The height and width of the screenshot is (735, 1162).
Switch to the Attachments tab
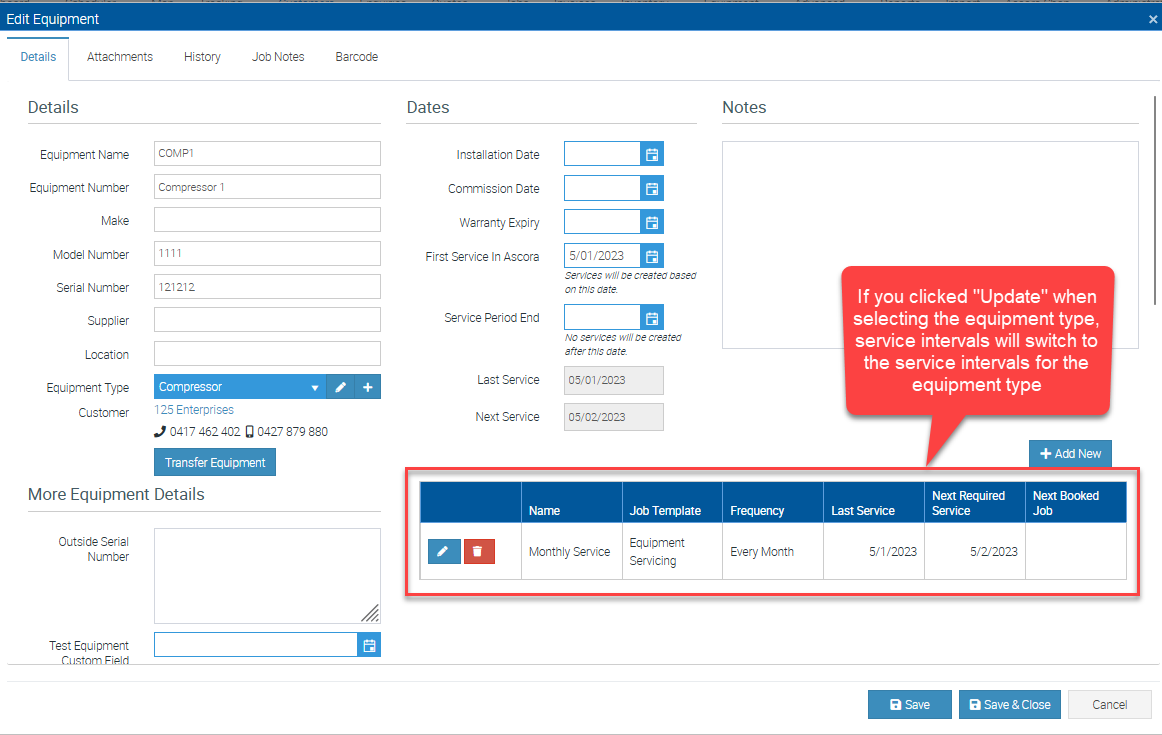point(120,57)
